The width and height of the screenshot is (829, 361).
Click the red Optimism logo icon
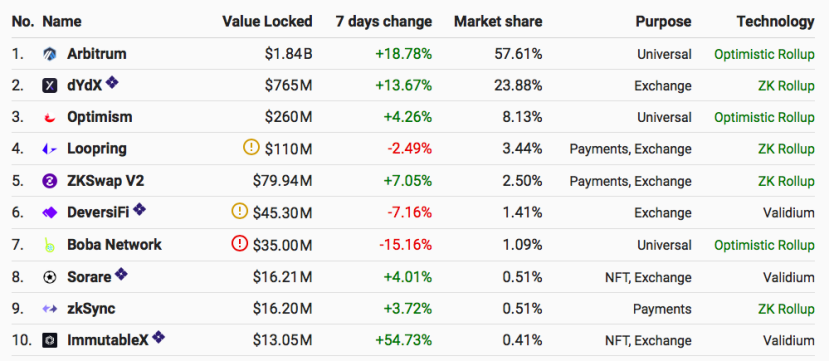pyautogui.click(x=49, y=117)
